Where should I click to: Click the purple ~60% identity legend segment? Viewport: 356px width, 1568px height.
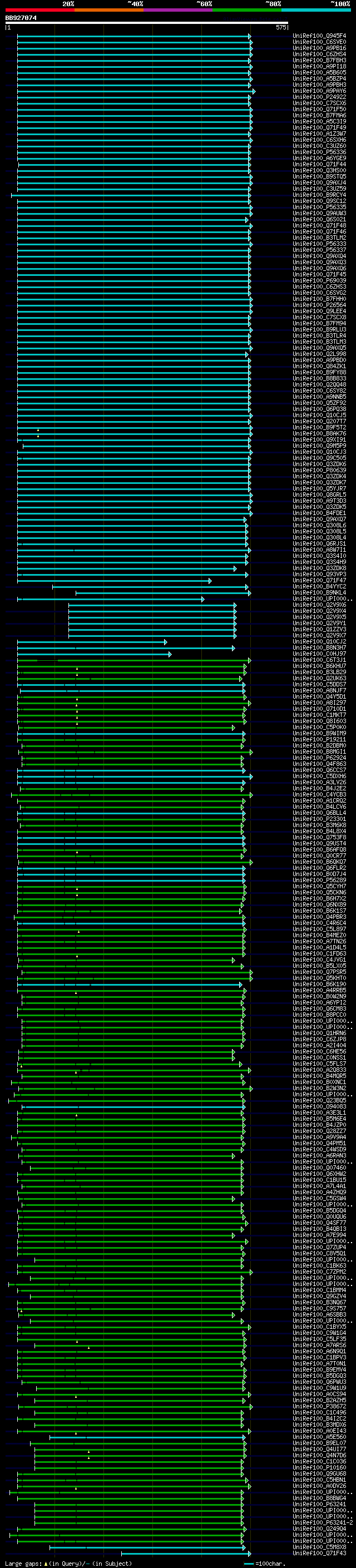[179, 9]
